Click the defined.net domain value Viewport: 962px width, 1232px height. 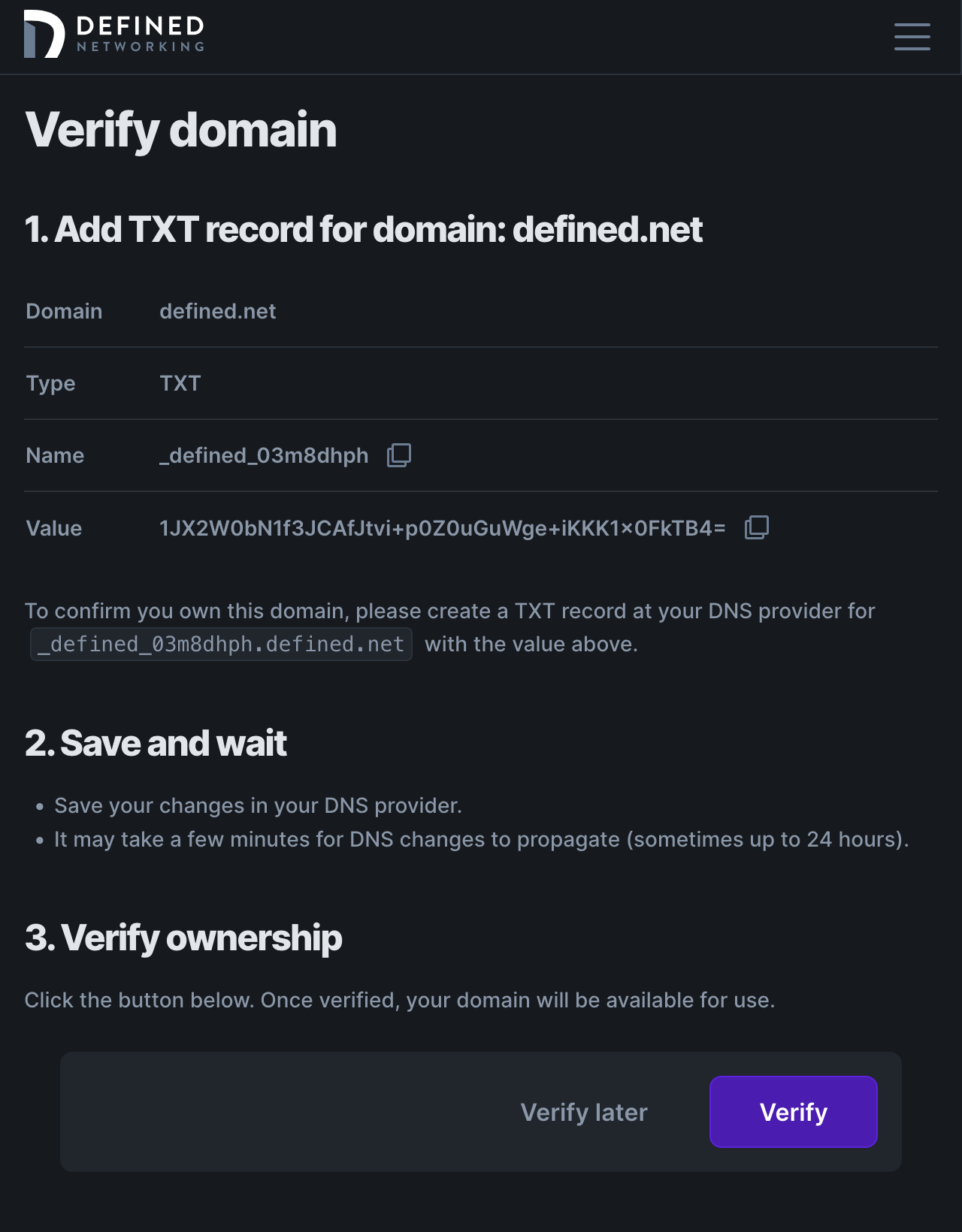coord(217,311)
